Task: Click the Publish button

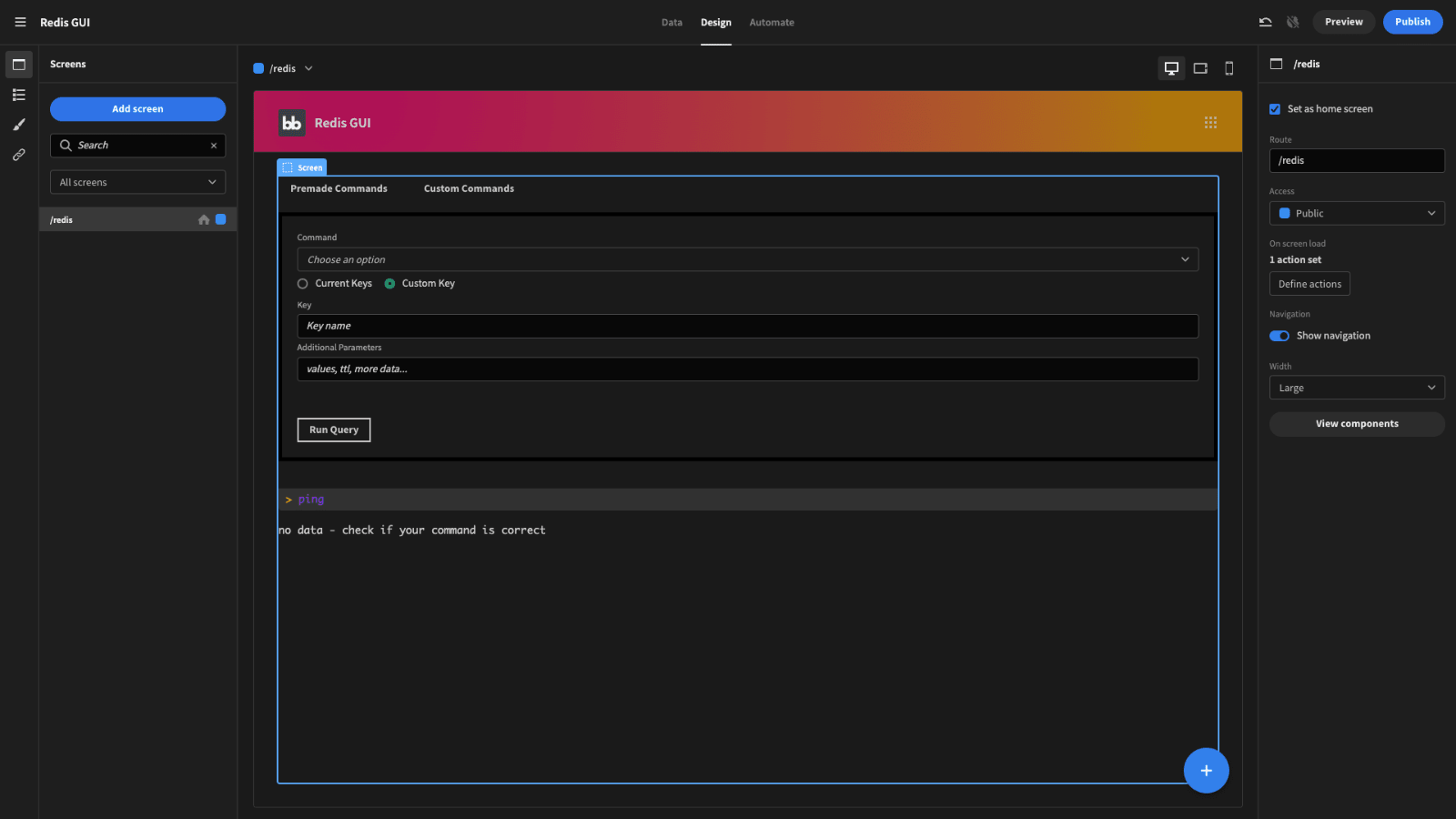Action: pyautogui.click(x=1412, y=22)
